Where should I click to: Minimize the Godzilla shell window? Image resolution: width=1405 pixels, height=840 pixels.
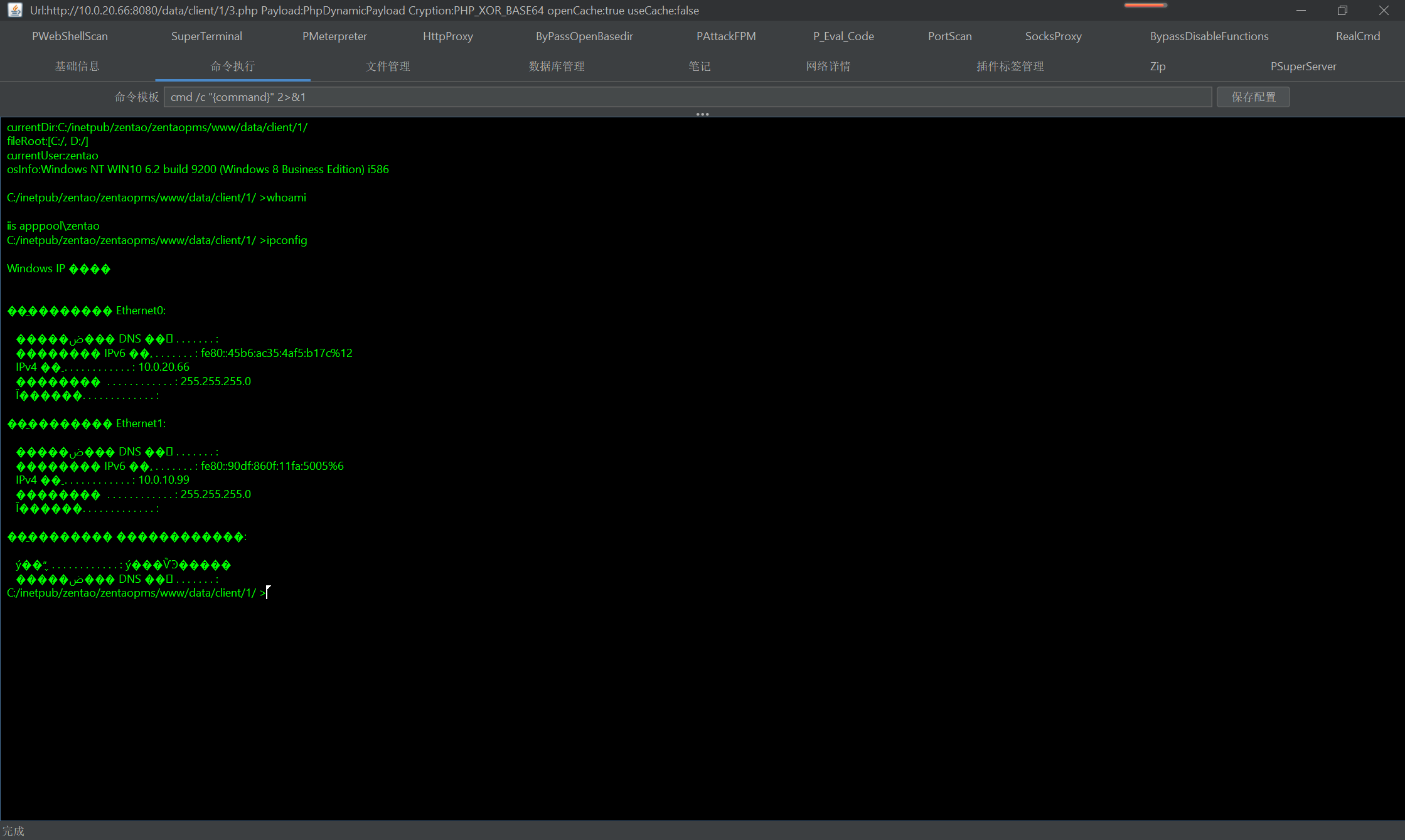[x=1301, y=10]
